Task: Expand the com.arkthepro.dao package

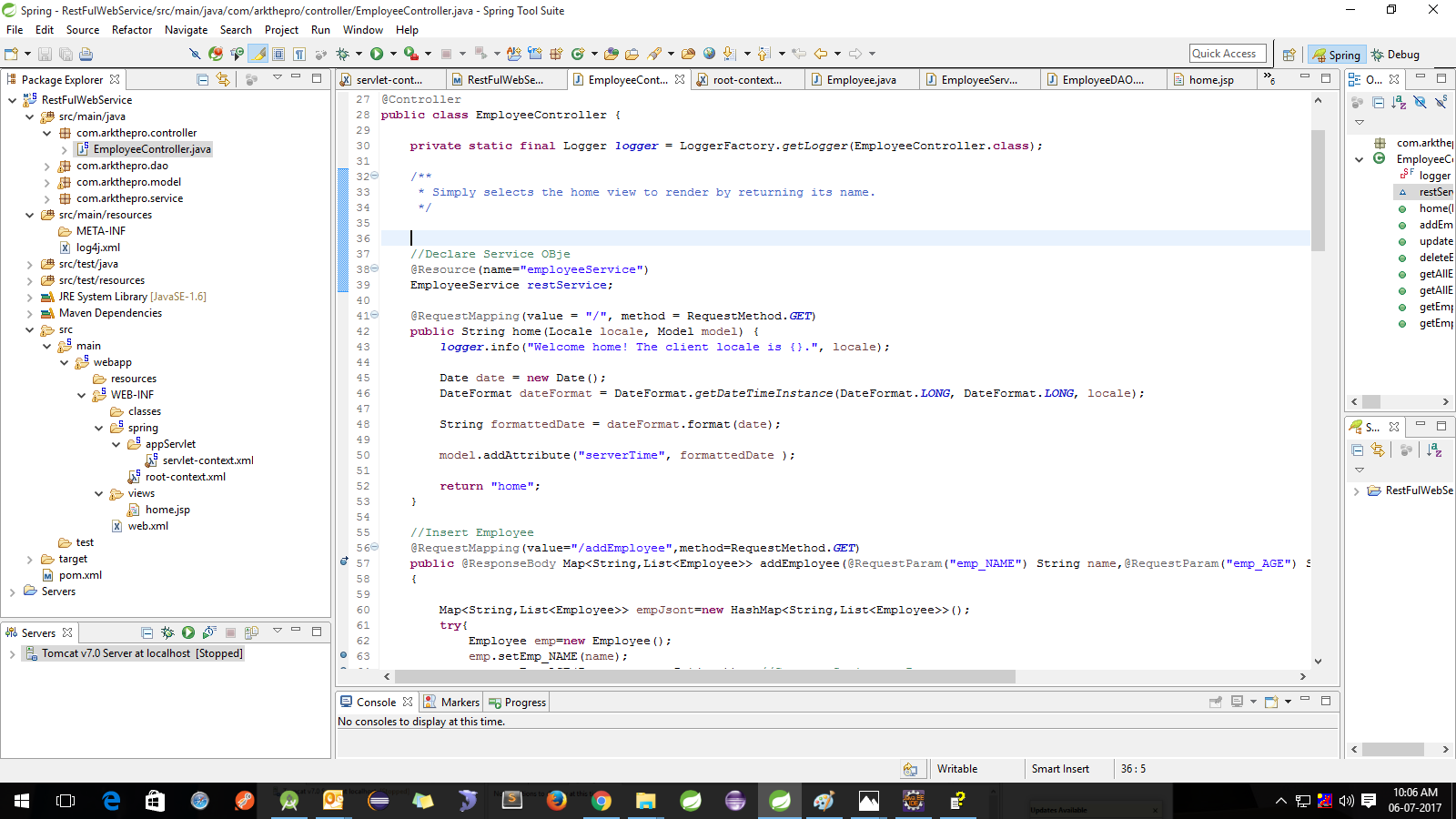Action: (46, 167)
